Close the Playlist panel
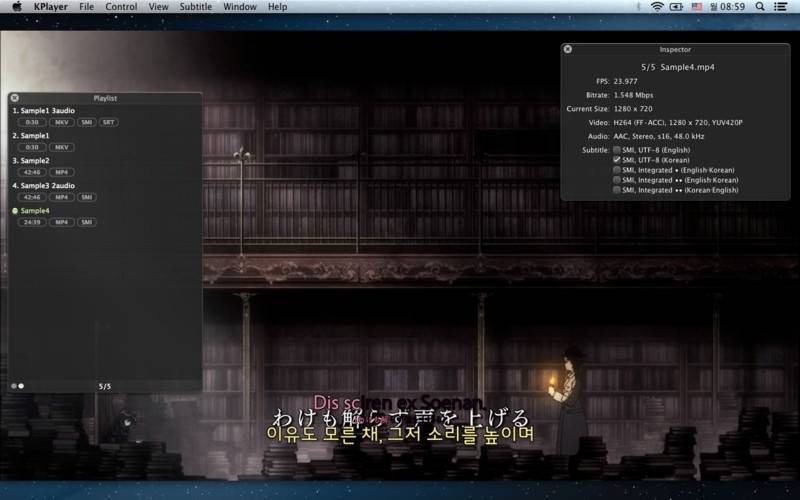800x500 pixels. (15, 98)
